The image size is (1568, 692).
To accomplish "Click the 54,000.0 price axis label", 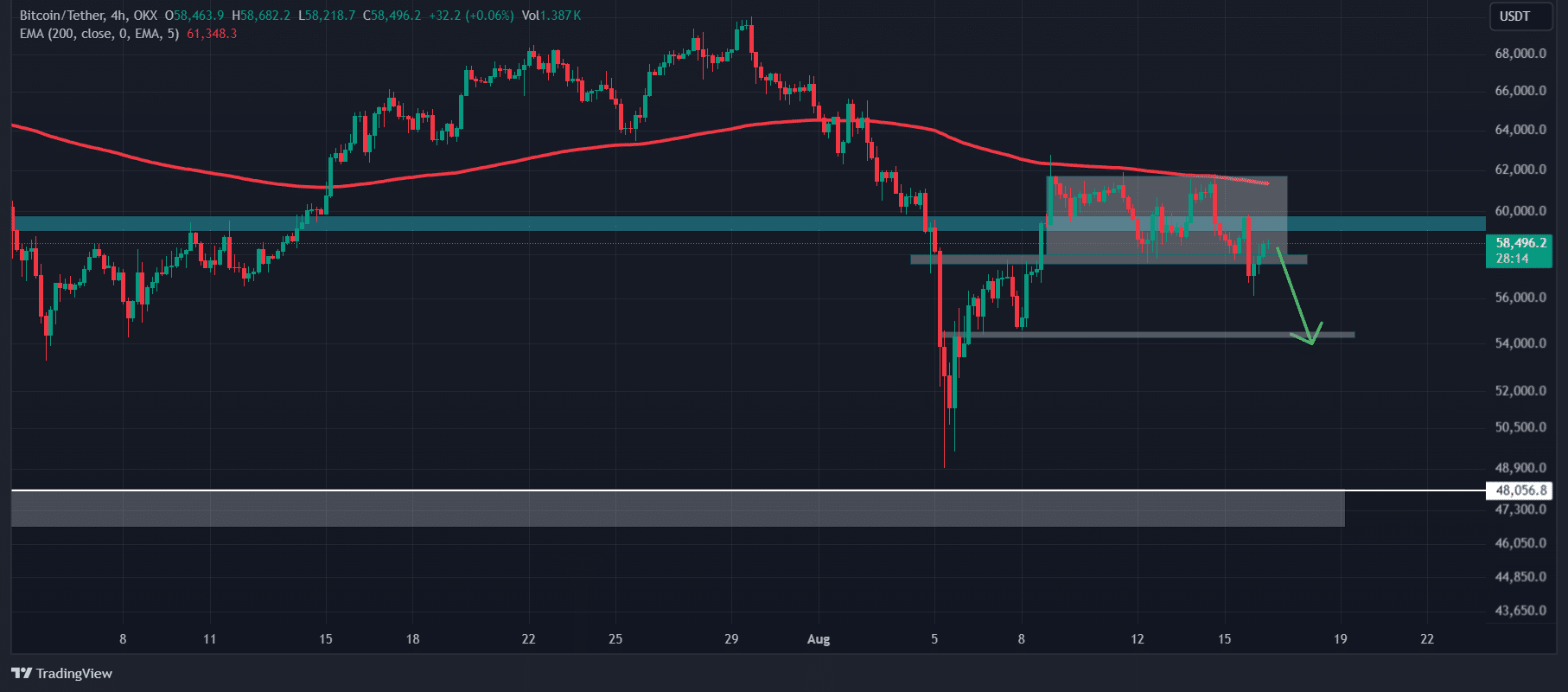I will [x=1520, y=343].
